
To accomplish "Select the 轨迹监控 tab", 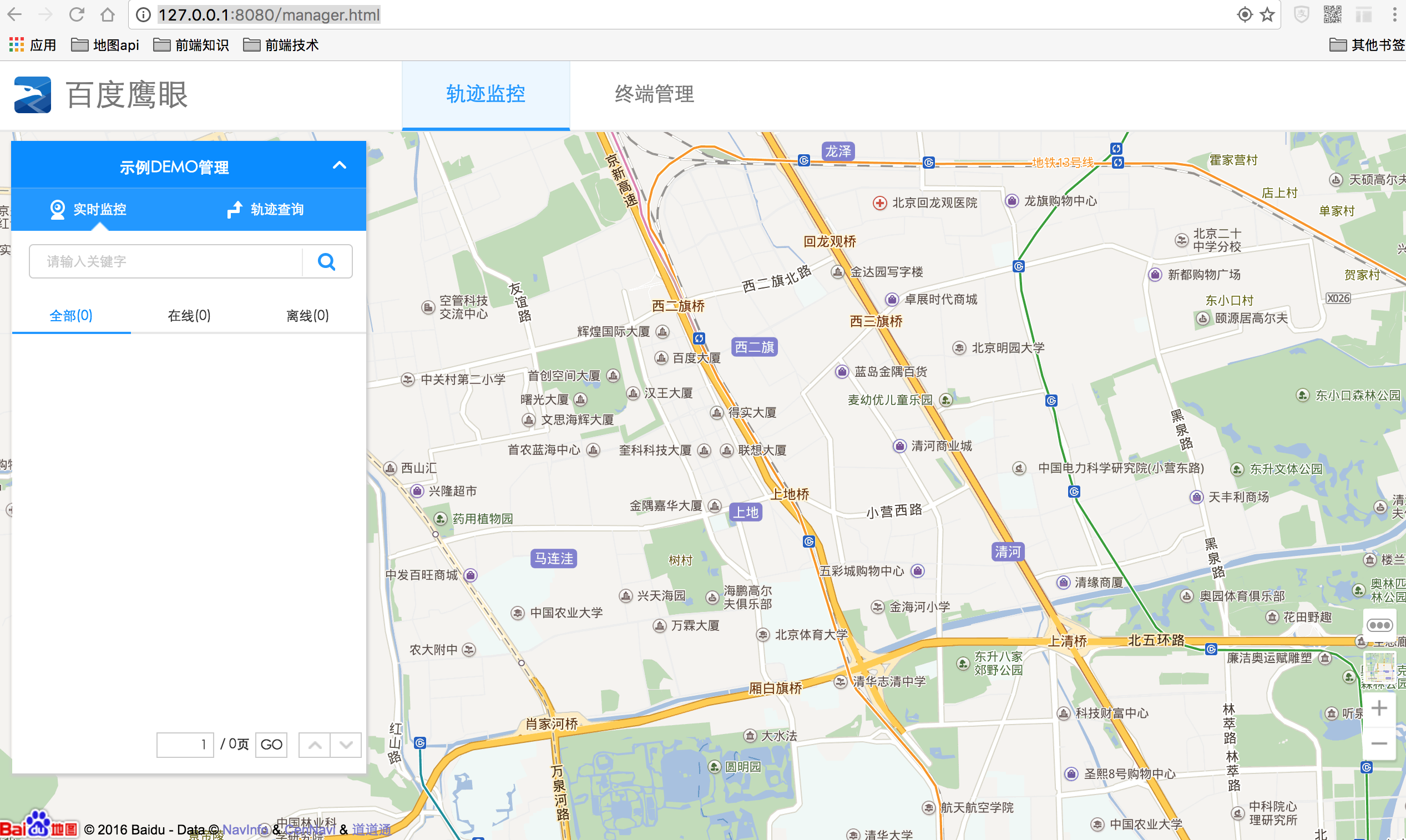I will tap(485, 94).
